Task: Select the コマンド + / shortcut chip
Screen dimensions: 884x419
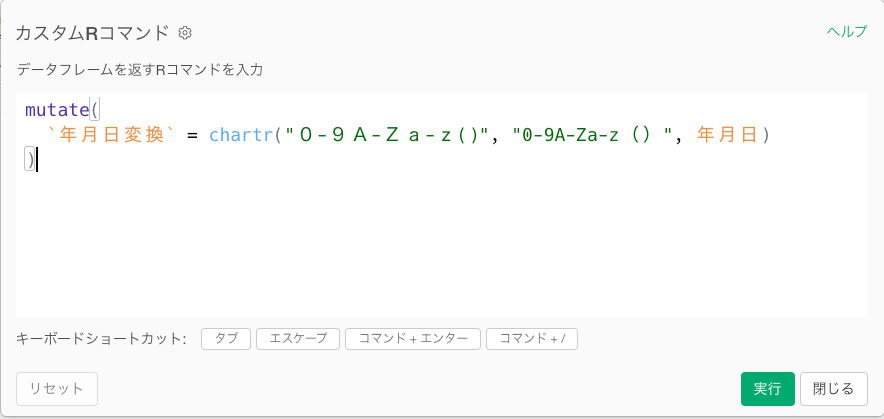Action: 532,339
